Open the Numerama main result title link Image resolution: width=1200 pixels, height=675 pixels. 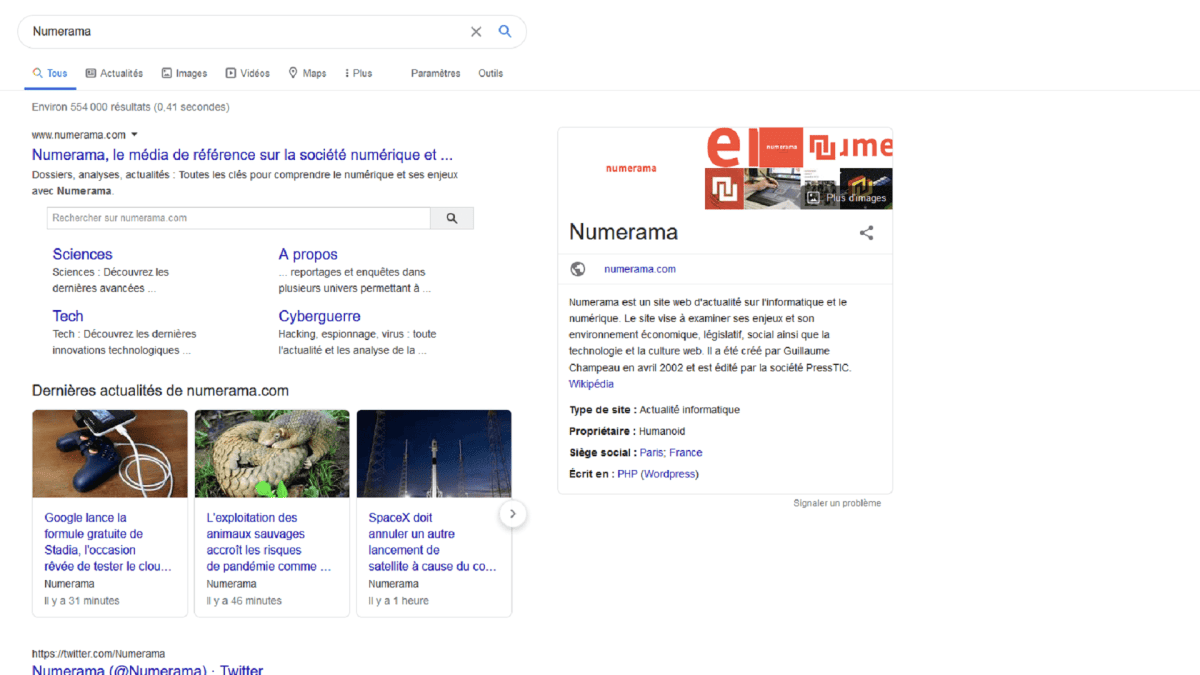[243, 155]
